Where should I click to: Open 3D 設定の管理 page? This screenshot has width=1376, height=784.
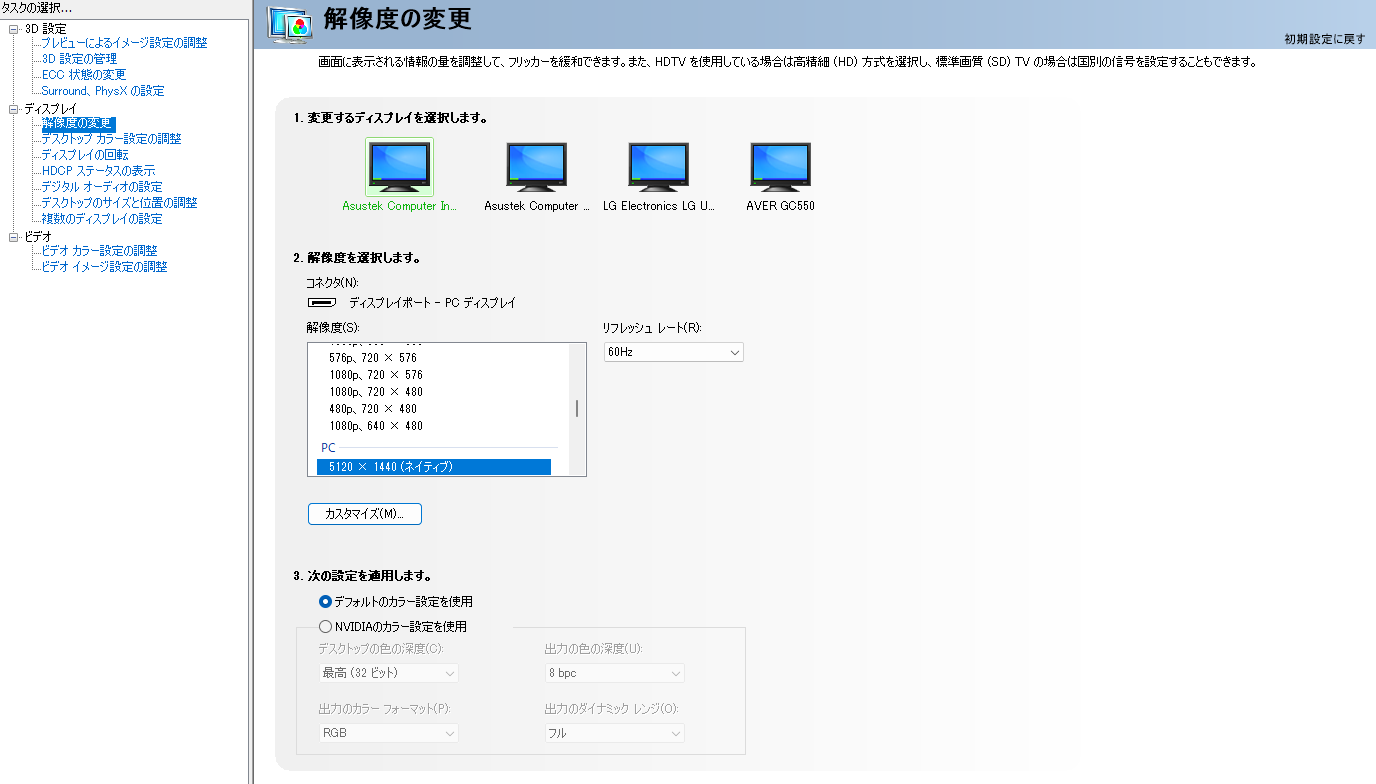coord(79,59)
